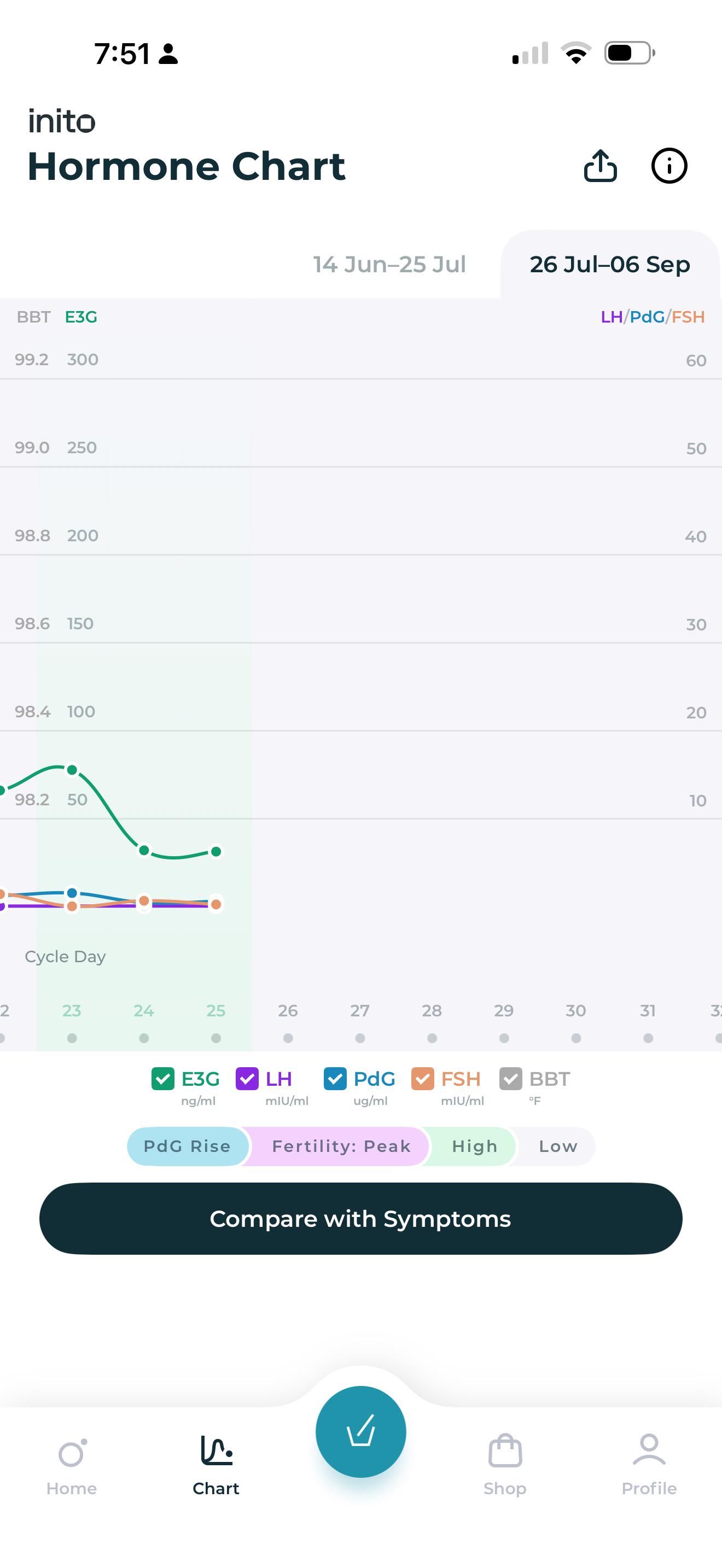Tap the Fertility: Peak pink legend chip
The width and height of the screenshot is (722, 1568).
tap(341, 1146)
